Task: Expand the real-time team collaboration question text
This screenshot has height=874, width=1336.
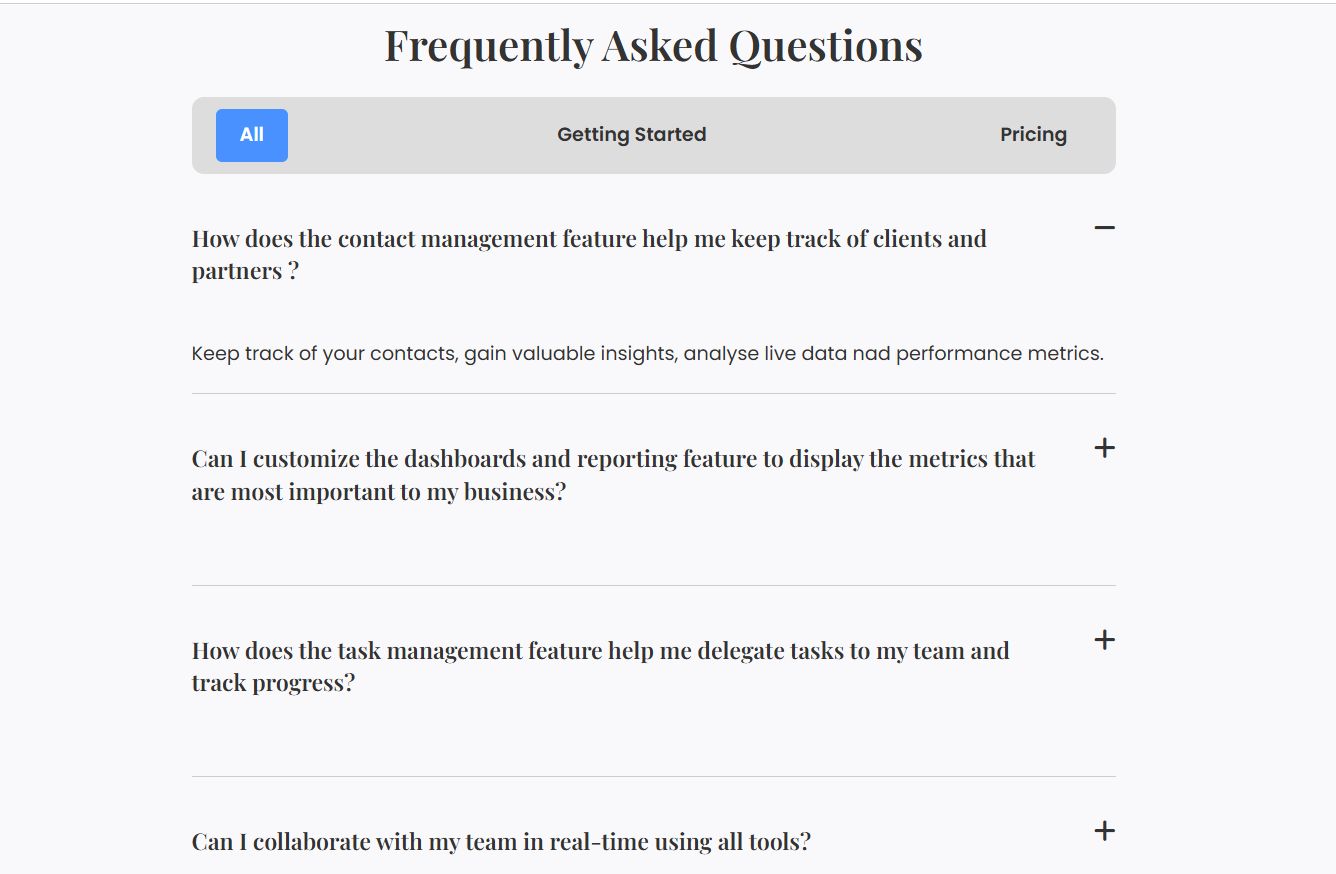Action: coord(500,842)
